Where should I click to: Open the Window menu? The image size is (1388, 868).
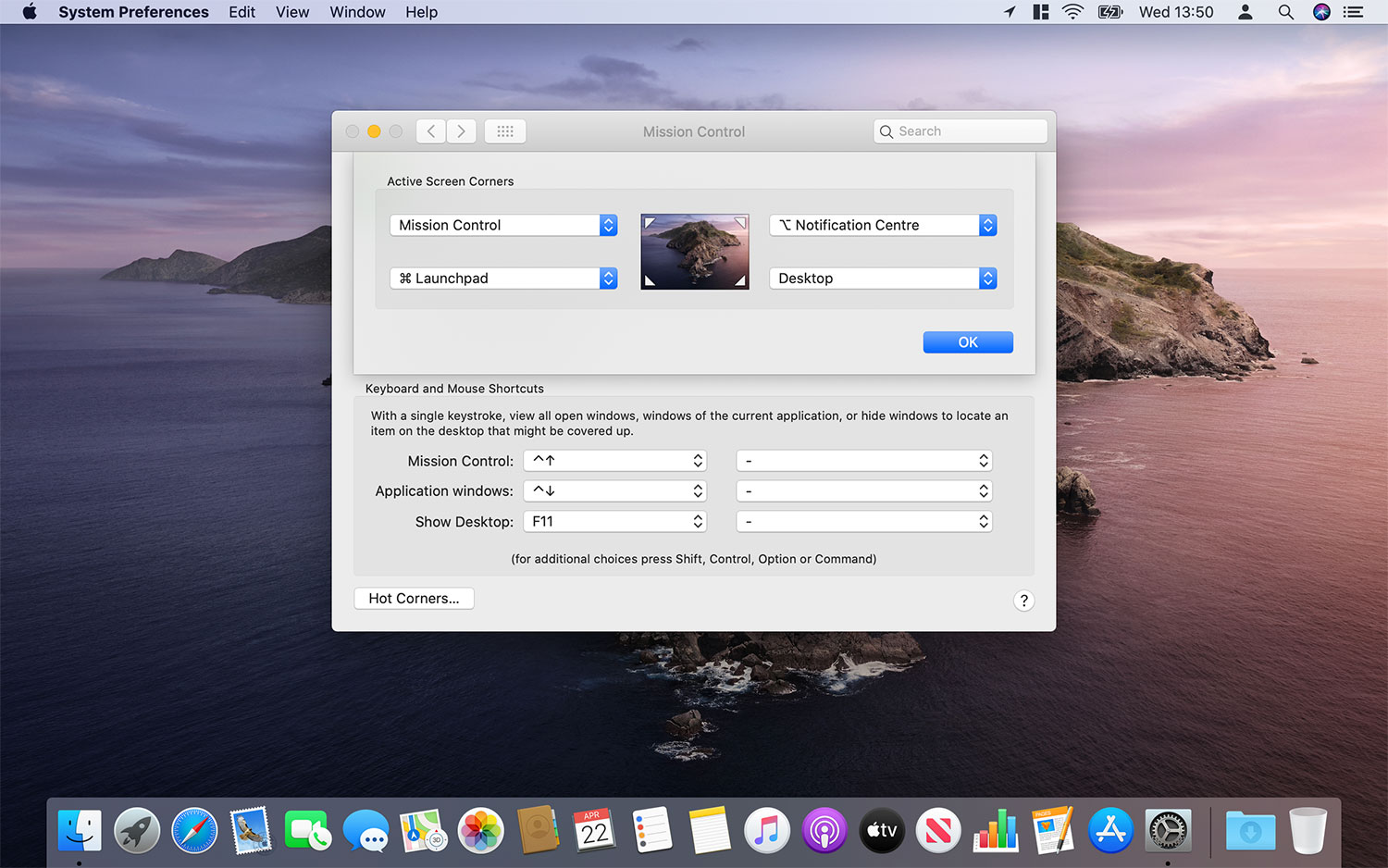(x=357, y=12)
